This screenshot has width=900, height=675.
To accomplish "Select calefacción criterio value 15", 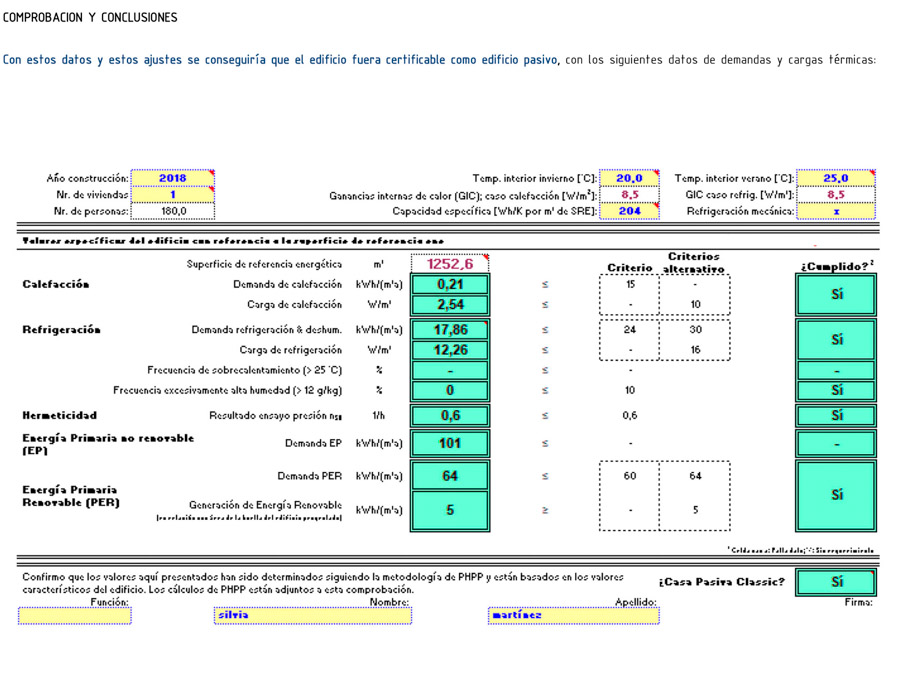I will 630,284.
